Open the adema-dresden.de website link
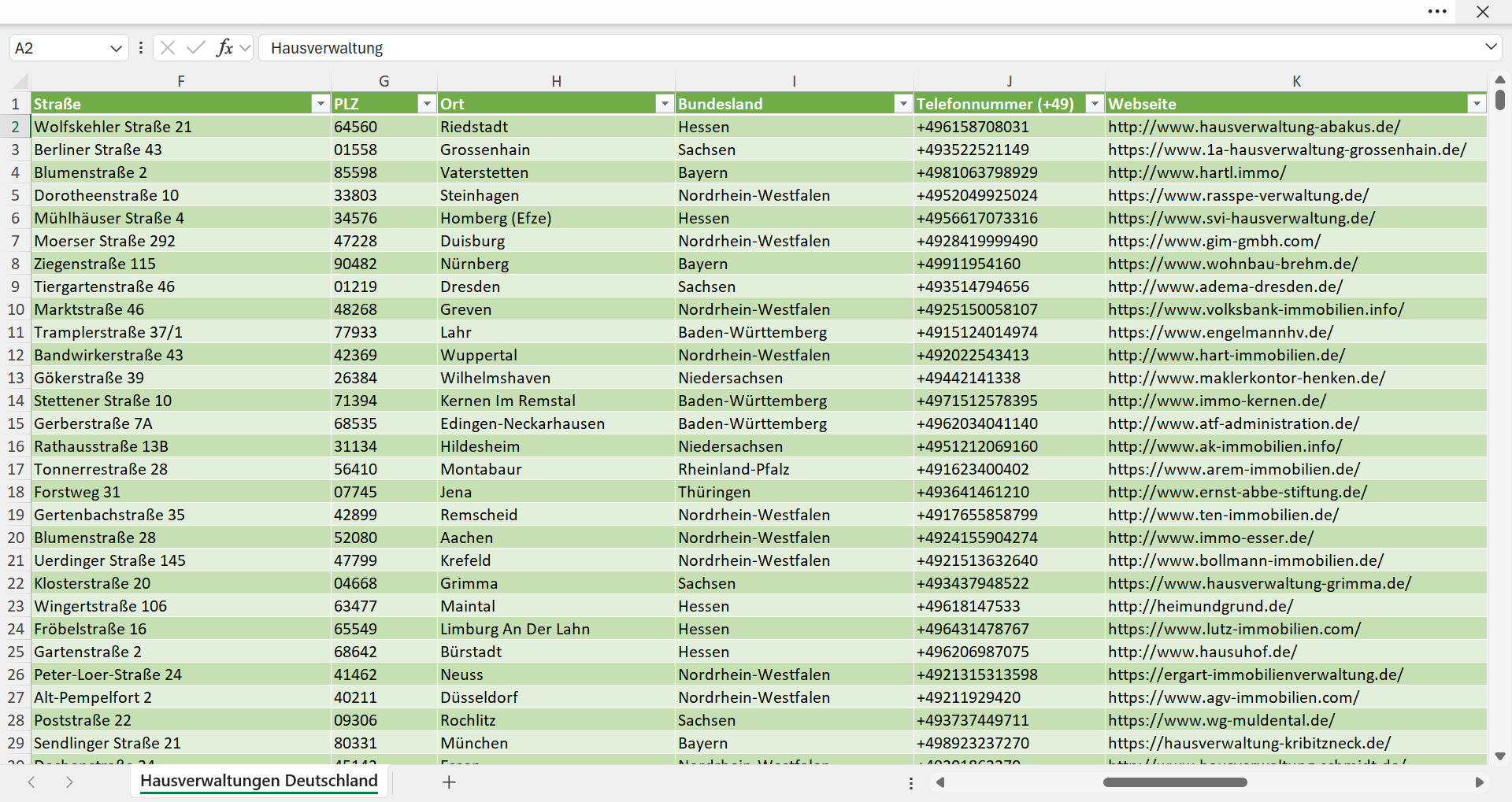 point(1225,286)
